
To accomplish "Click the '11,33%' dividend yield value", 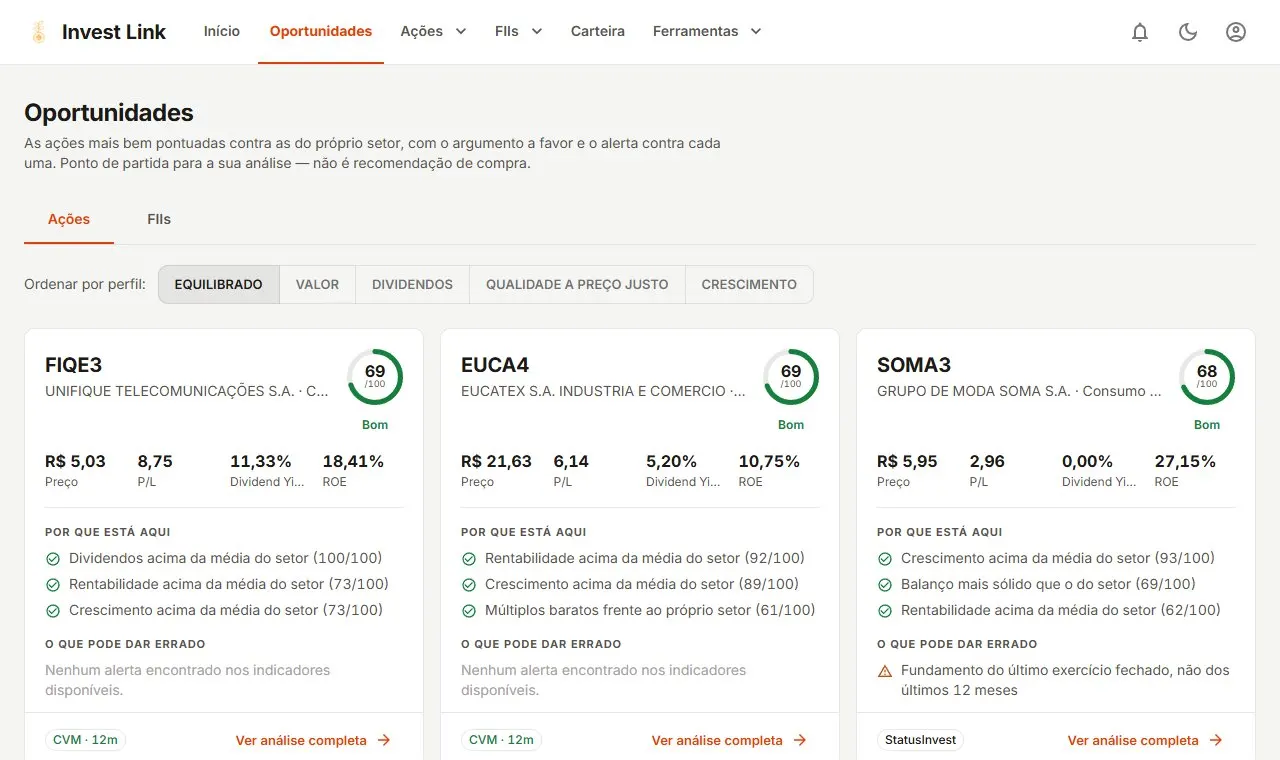I will [x=261, y=461].
